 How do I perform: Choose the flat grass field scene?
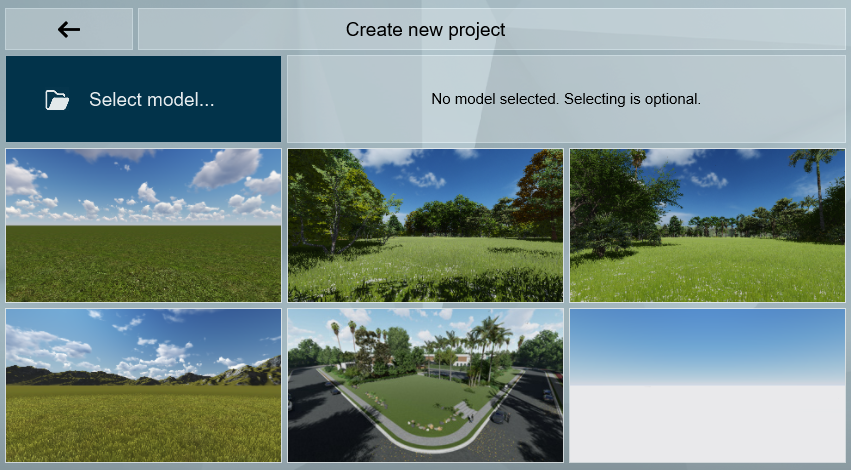143,225
